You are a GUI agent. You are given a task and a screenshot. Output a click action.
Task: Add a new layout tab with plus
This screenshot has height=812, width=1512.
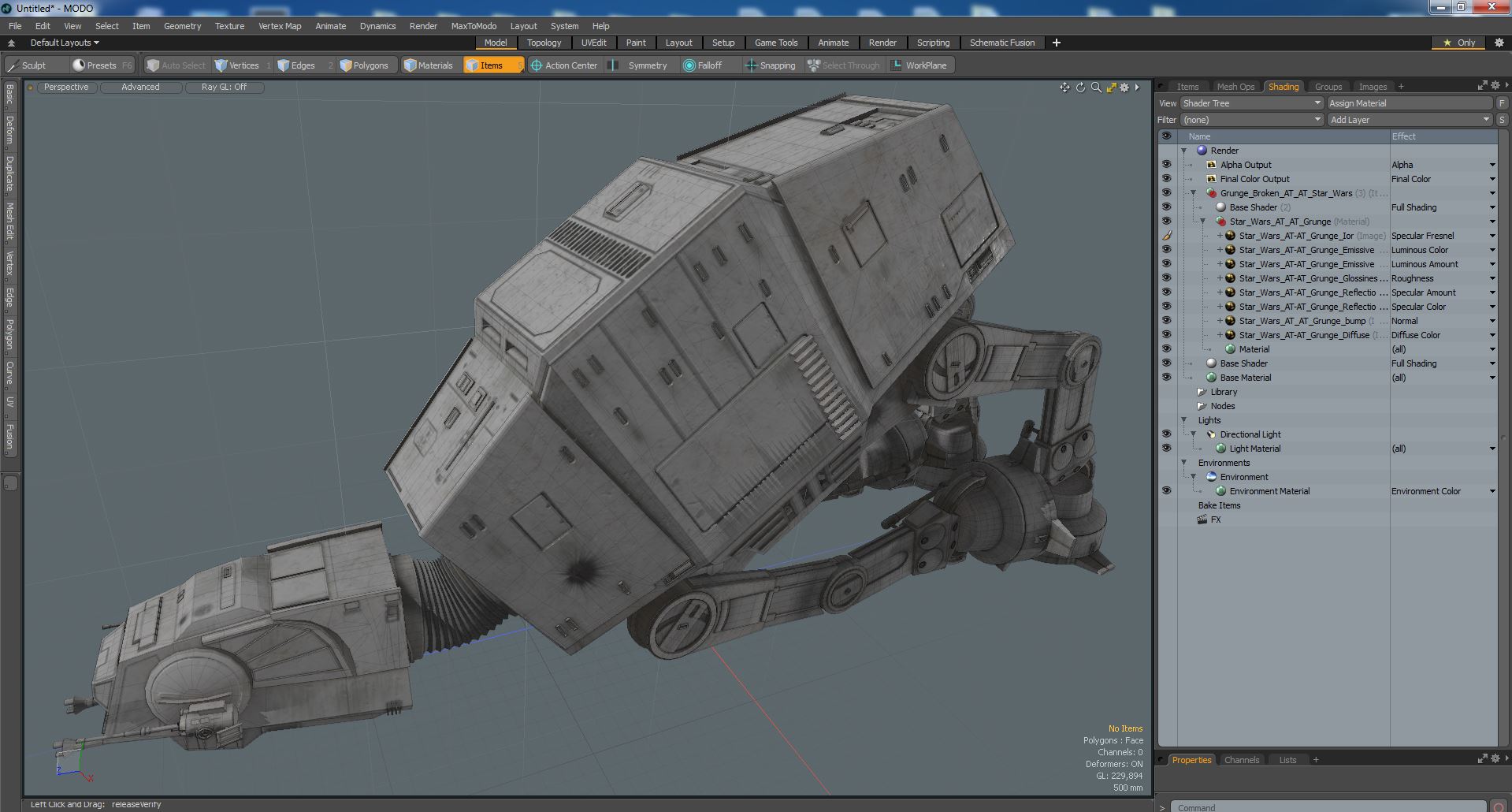click(x=1057, y=43)
